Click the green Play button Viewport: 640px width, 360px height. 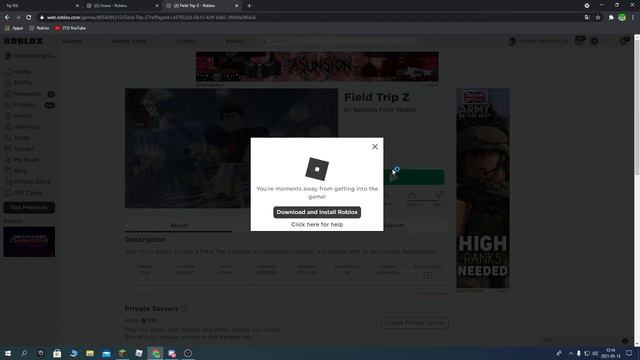[x=413, y=177]
